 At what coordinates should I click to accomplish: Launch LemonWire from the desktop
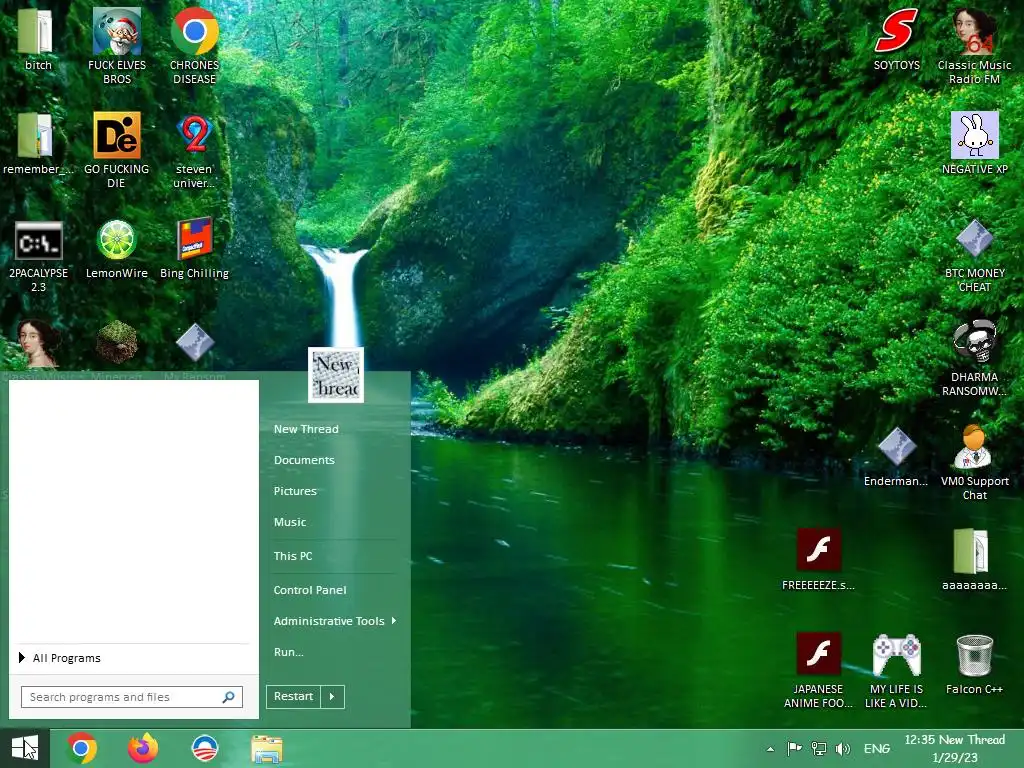click(x=117, y=248)
